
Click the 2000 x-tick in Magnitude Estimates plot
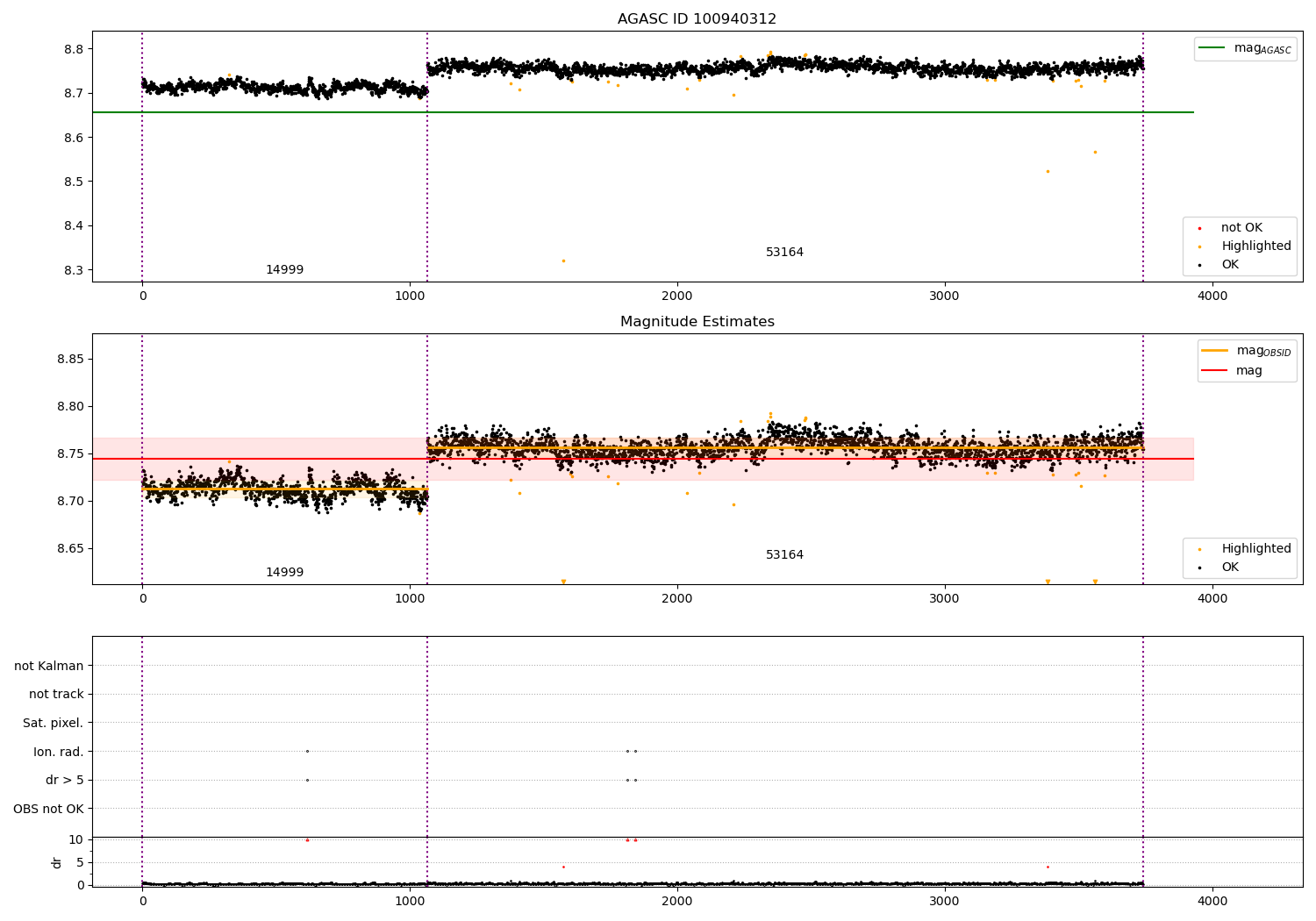click(677, 599)
